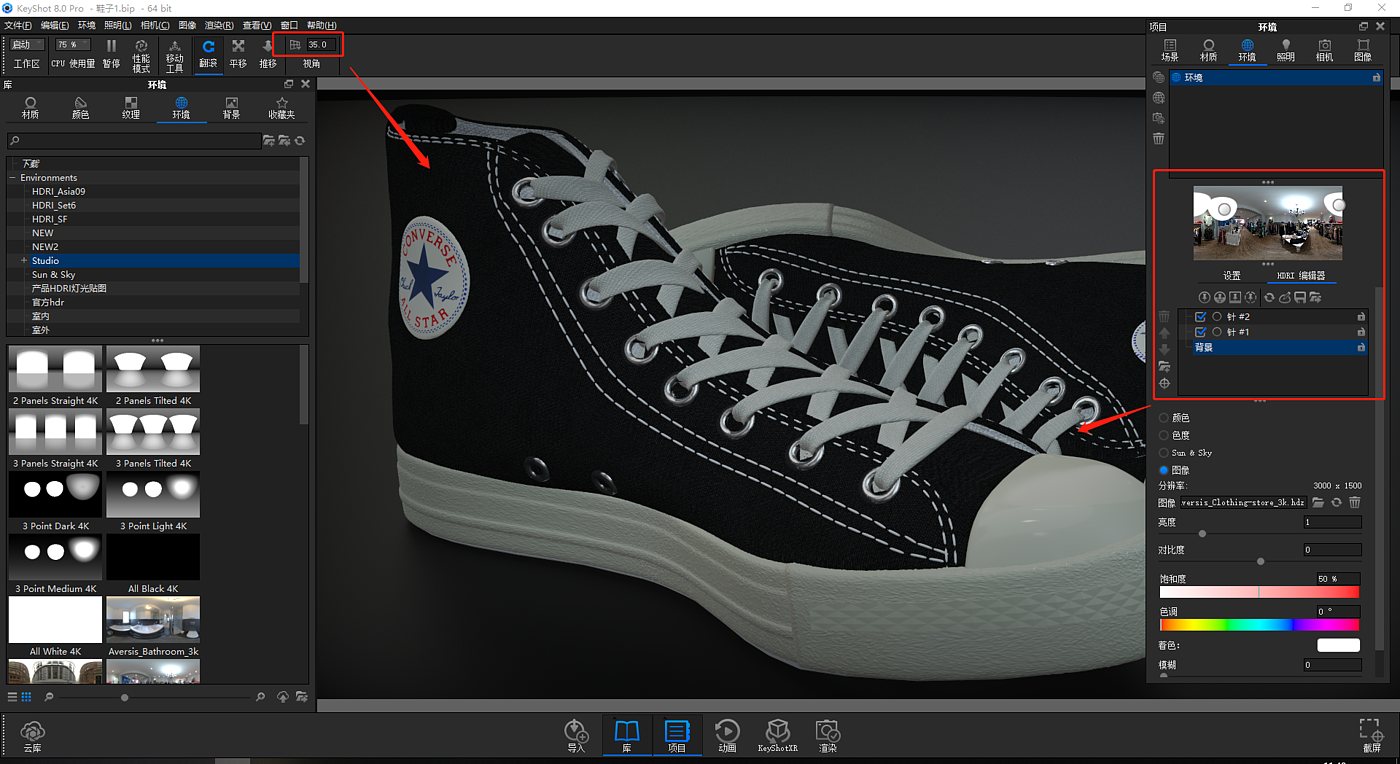Expand the Studio folder in the tree
This screenshot has height=764, width=1400.
point(23,261)
